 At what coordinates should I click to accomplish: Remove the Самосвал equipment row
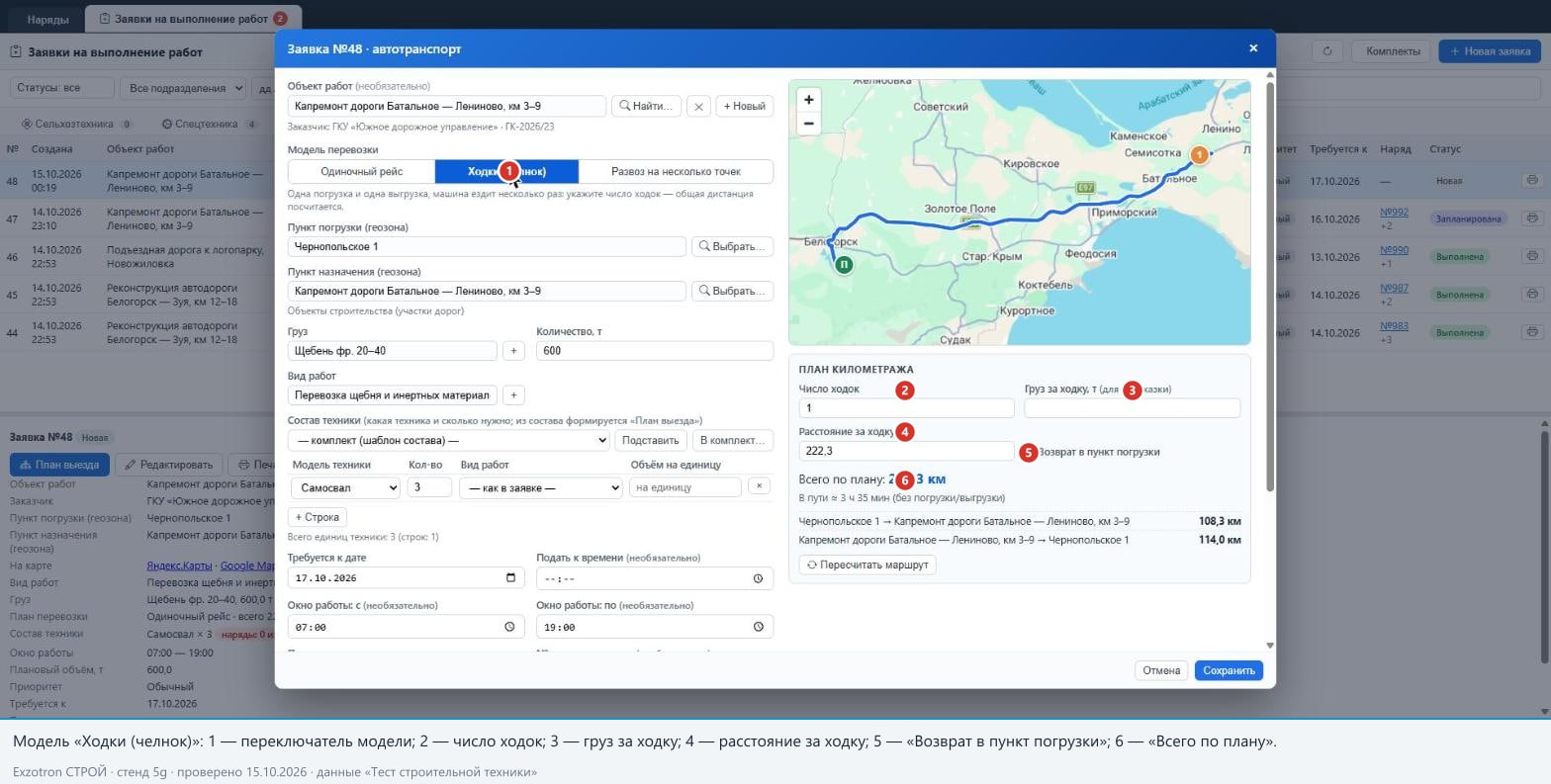tap(759, 486)
